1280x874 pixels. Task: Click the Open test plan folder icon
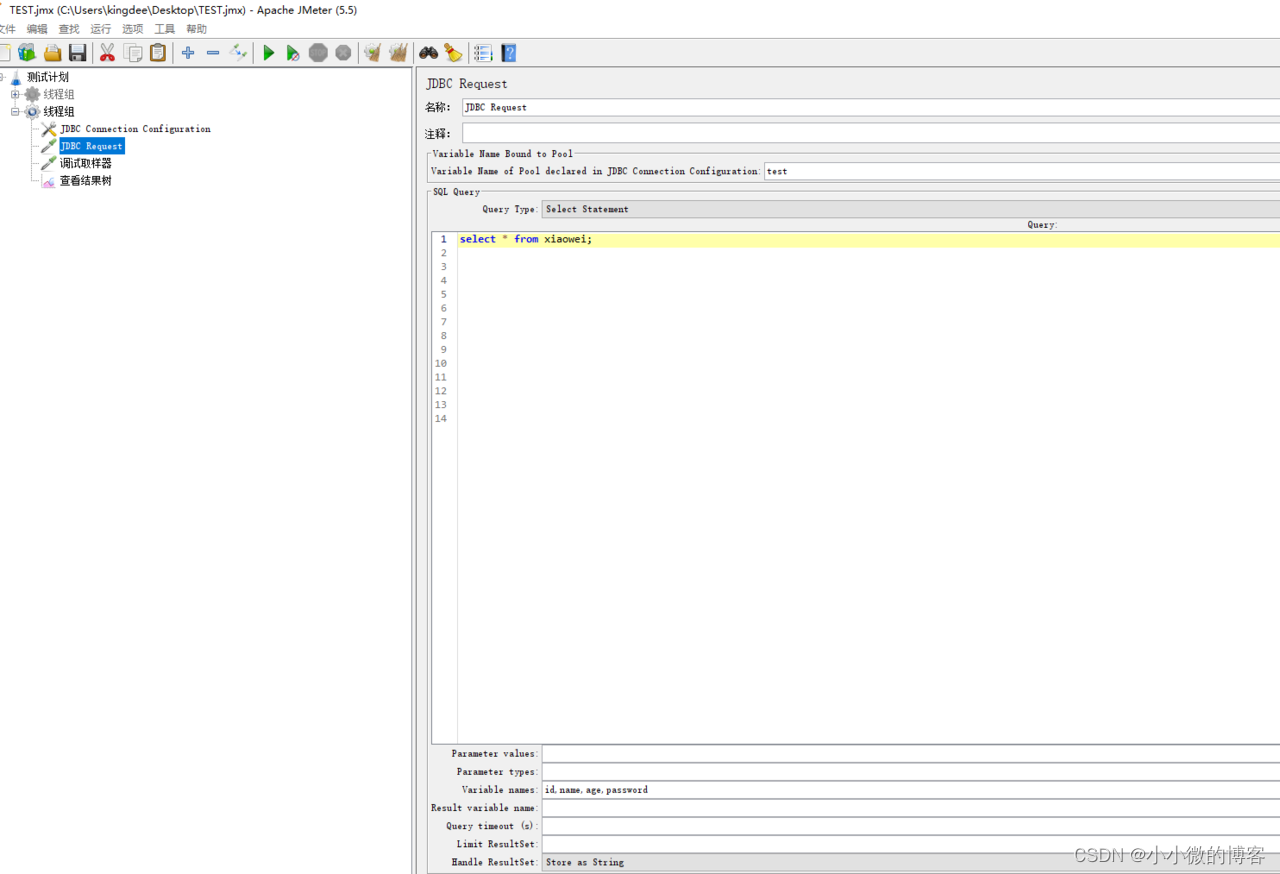click(x=52, y=53)
